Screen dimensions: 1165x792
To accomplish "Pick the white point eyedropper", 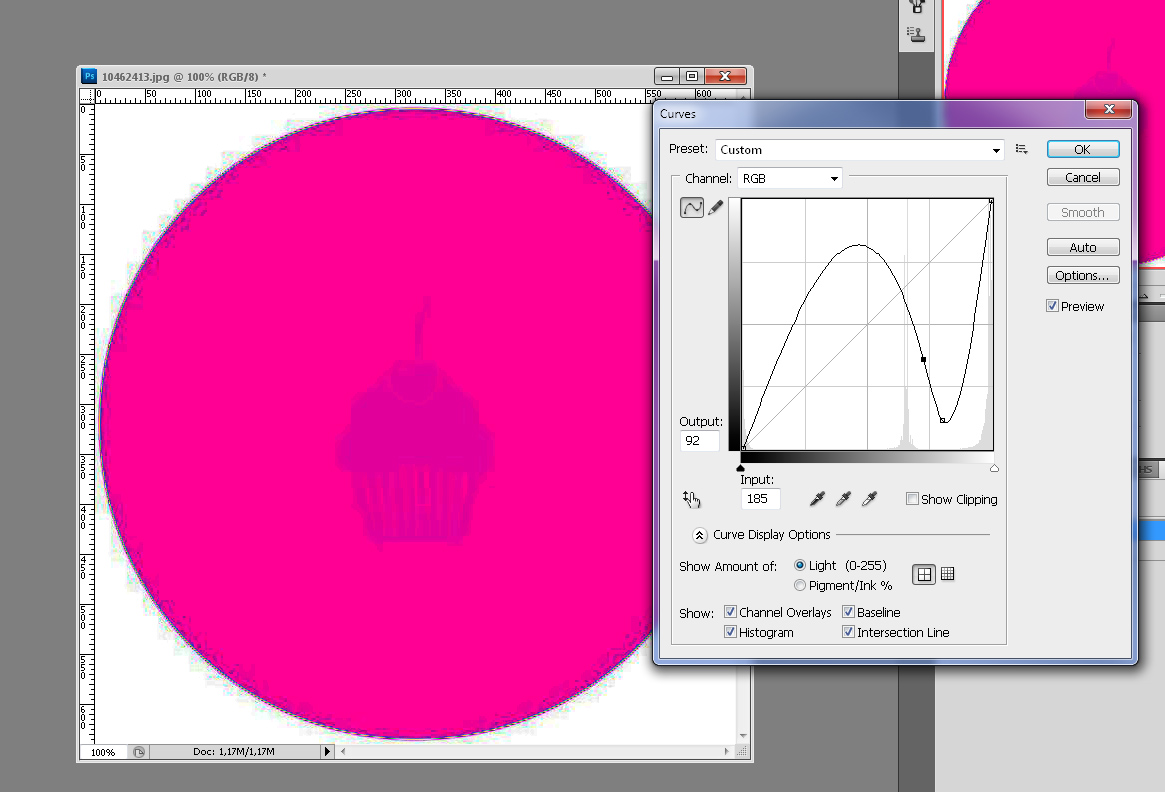I will coord(869,499).
